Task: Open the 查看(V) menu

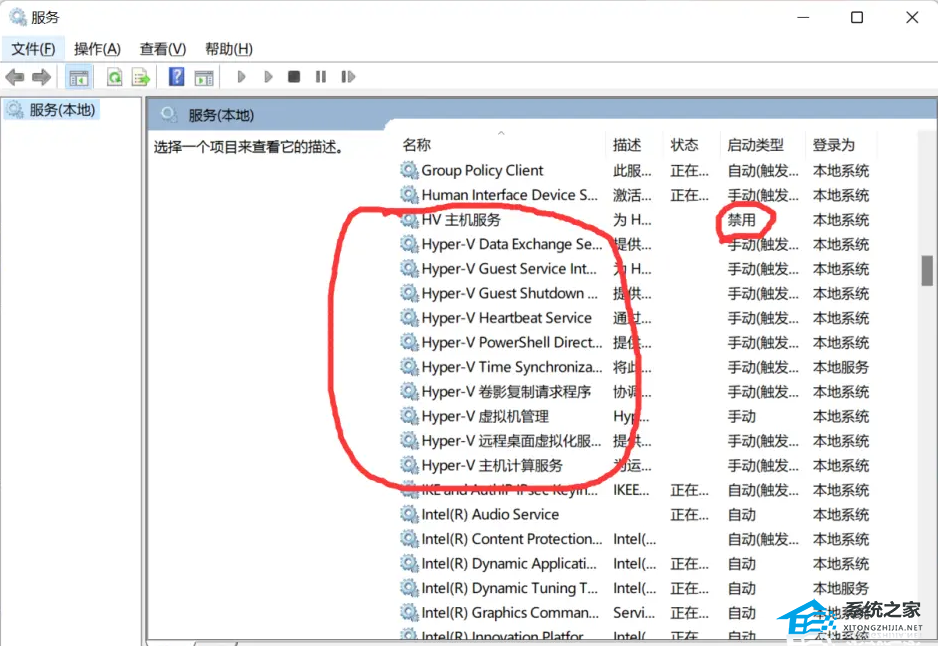Action: [x=163, y=49]
